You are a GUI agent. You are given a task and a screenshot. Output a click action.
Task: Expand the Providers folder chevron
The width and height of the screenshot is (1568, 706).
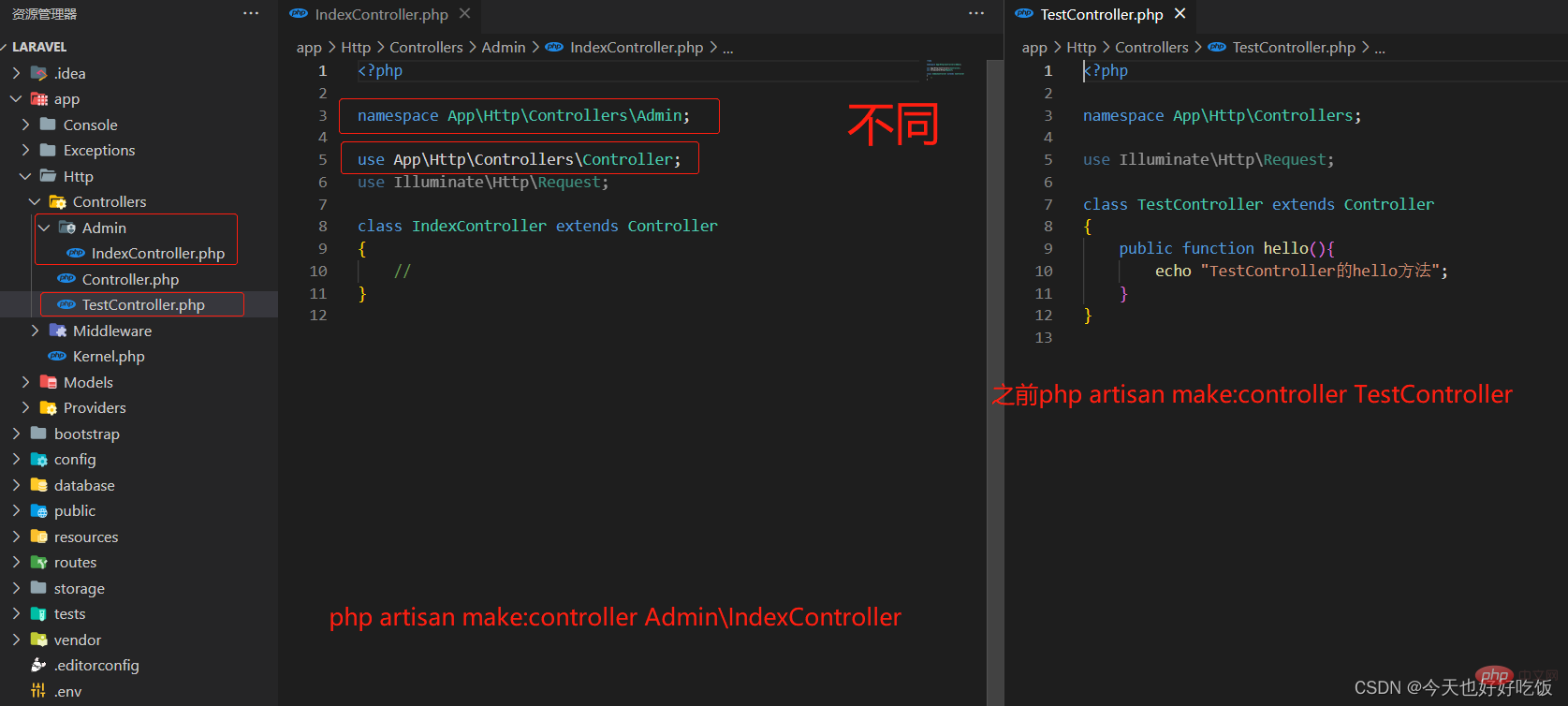pyautogui.click(x=25, y=408)
